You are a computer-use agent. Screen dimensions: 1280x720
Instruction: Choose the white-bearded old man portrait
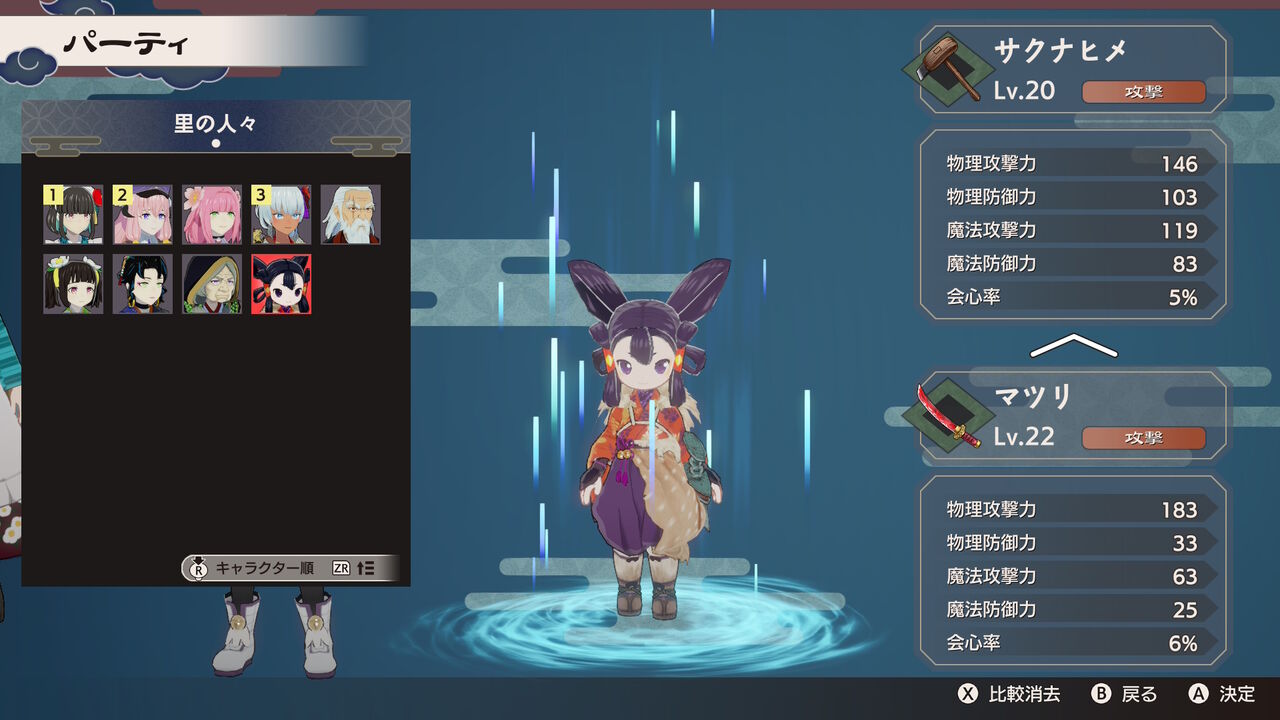click(351, 214)
